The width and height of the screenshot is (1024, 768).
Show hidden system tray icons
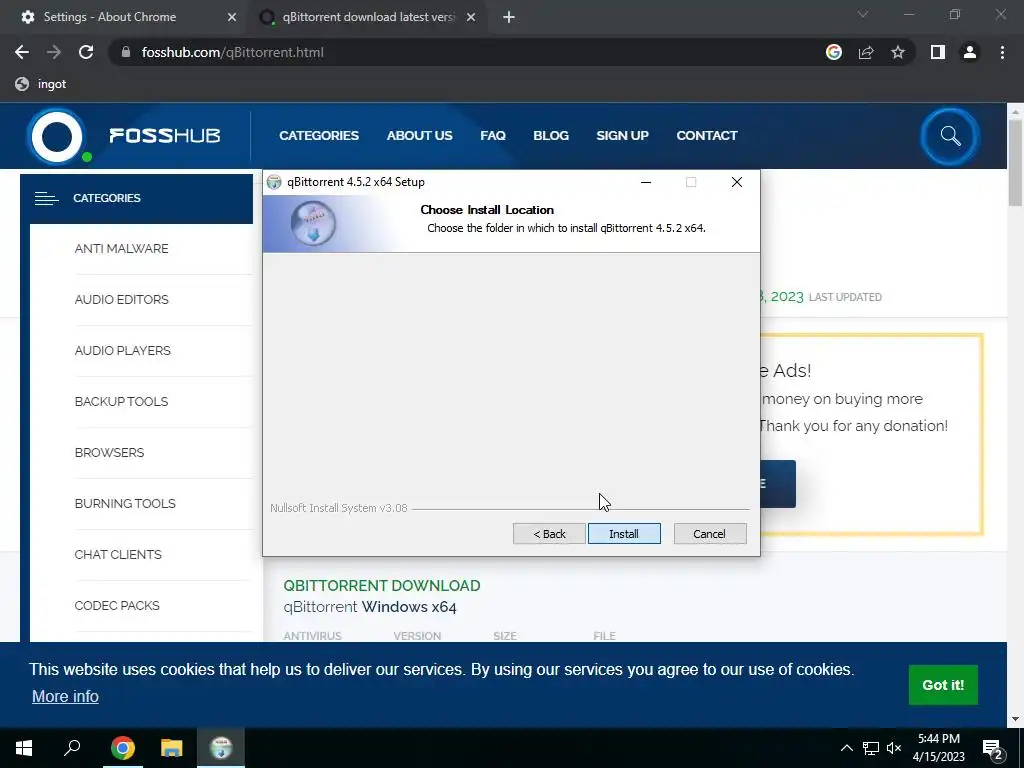tap(846, 748)
